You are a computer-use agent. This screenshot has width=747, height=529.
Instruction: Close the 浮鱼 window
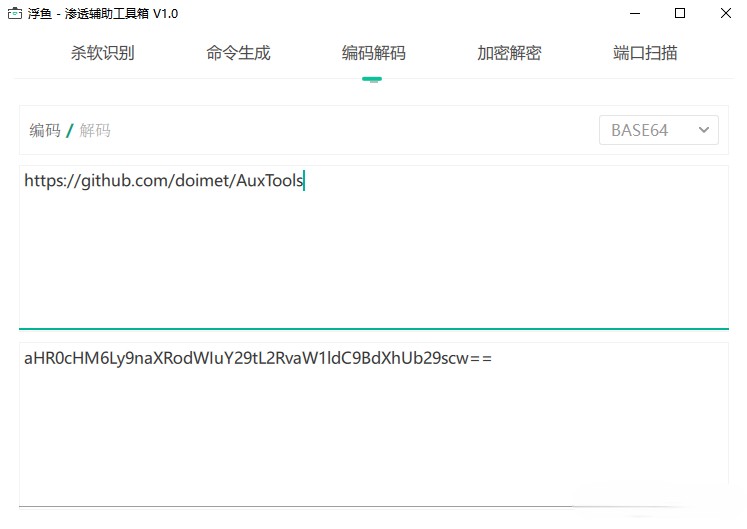[726, 13]
